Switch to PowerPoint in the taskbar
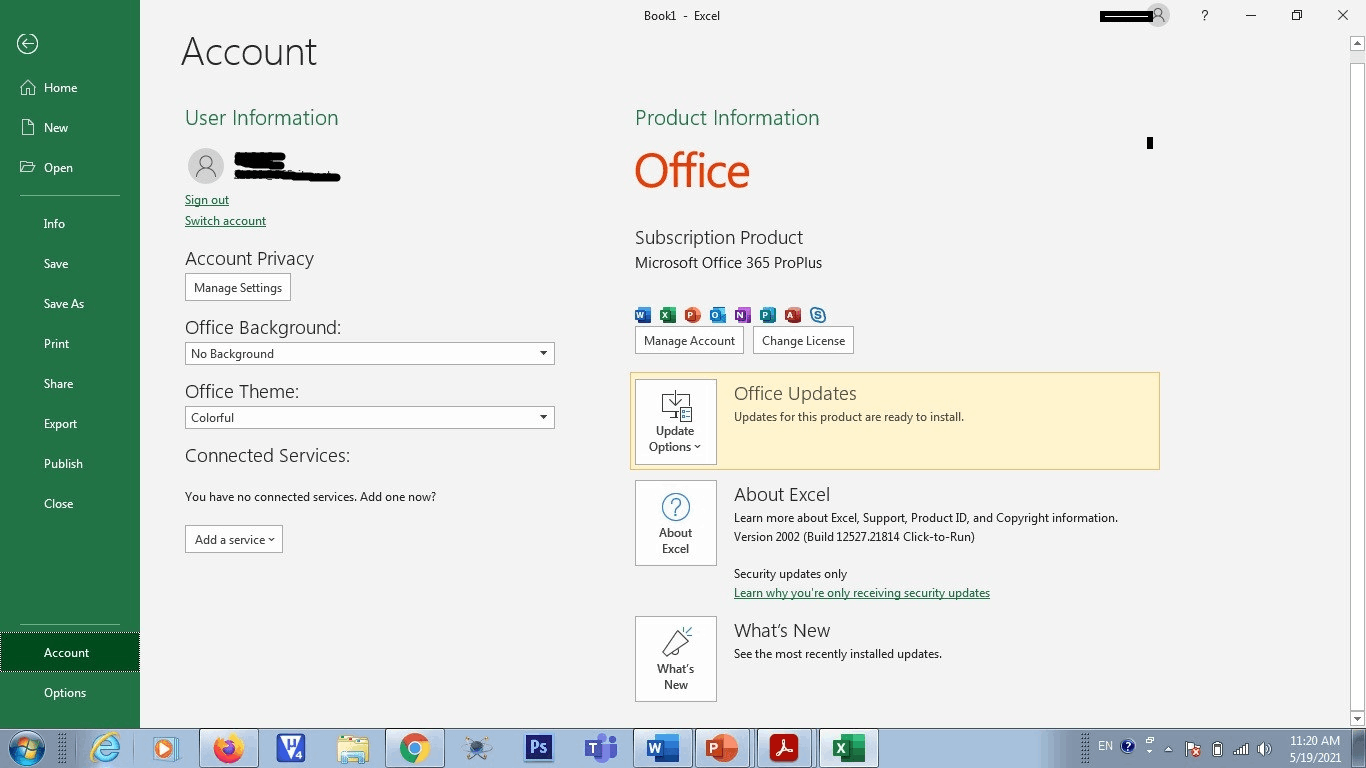The height and width of the screenshot is (768, 1366). click(x=724, y=748)
